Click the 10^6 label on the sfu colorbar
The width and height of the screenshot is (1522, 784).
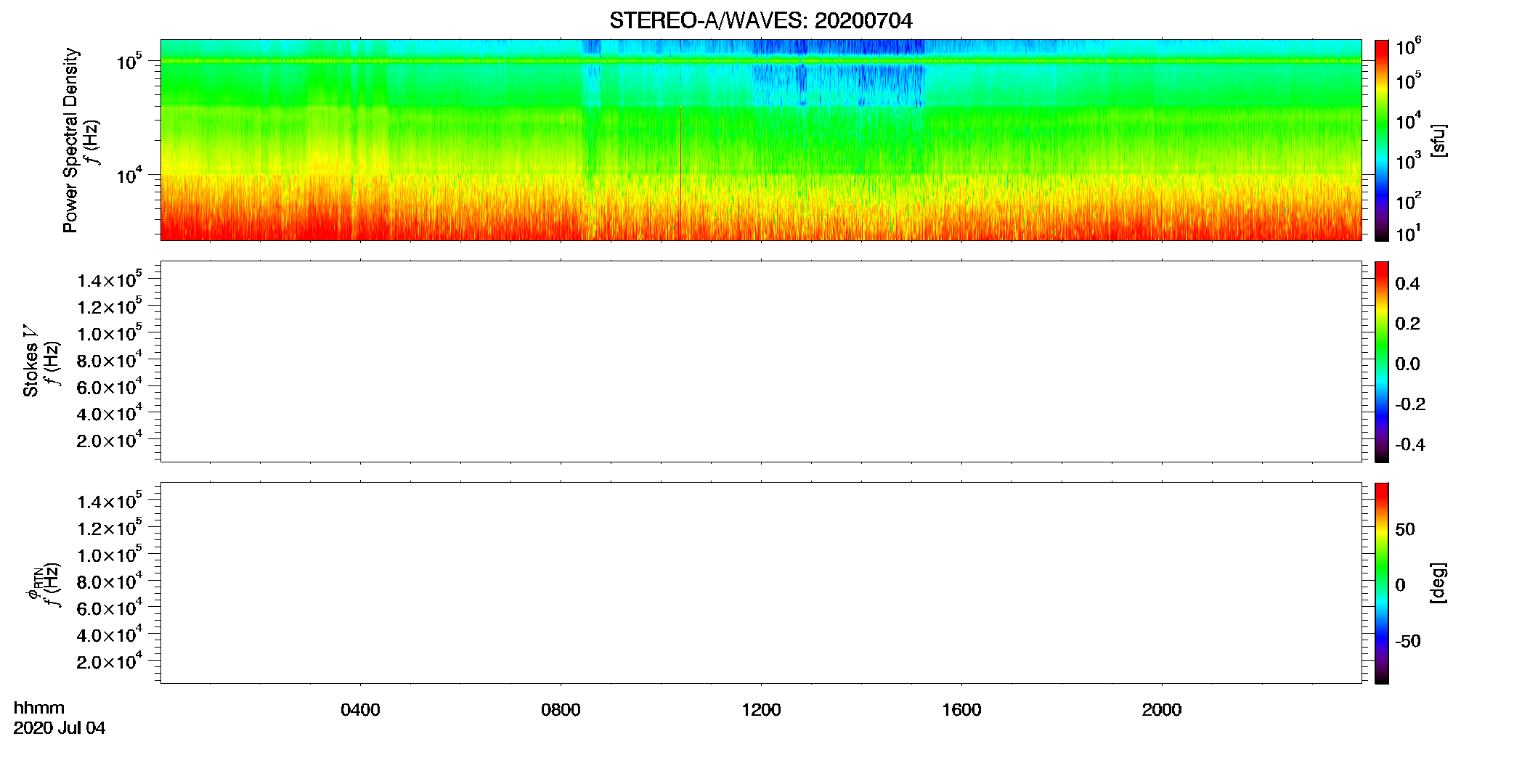(x=1408, y=46)
